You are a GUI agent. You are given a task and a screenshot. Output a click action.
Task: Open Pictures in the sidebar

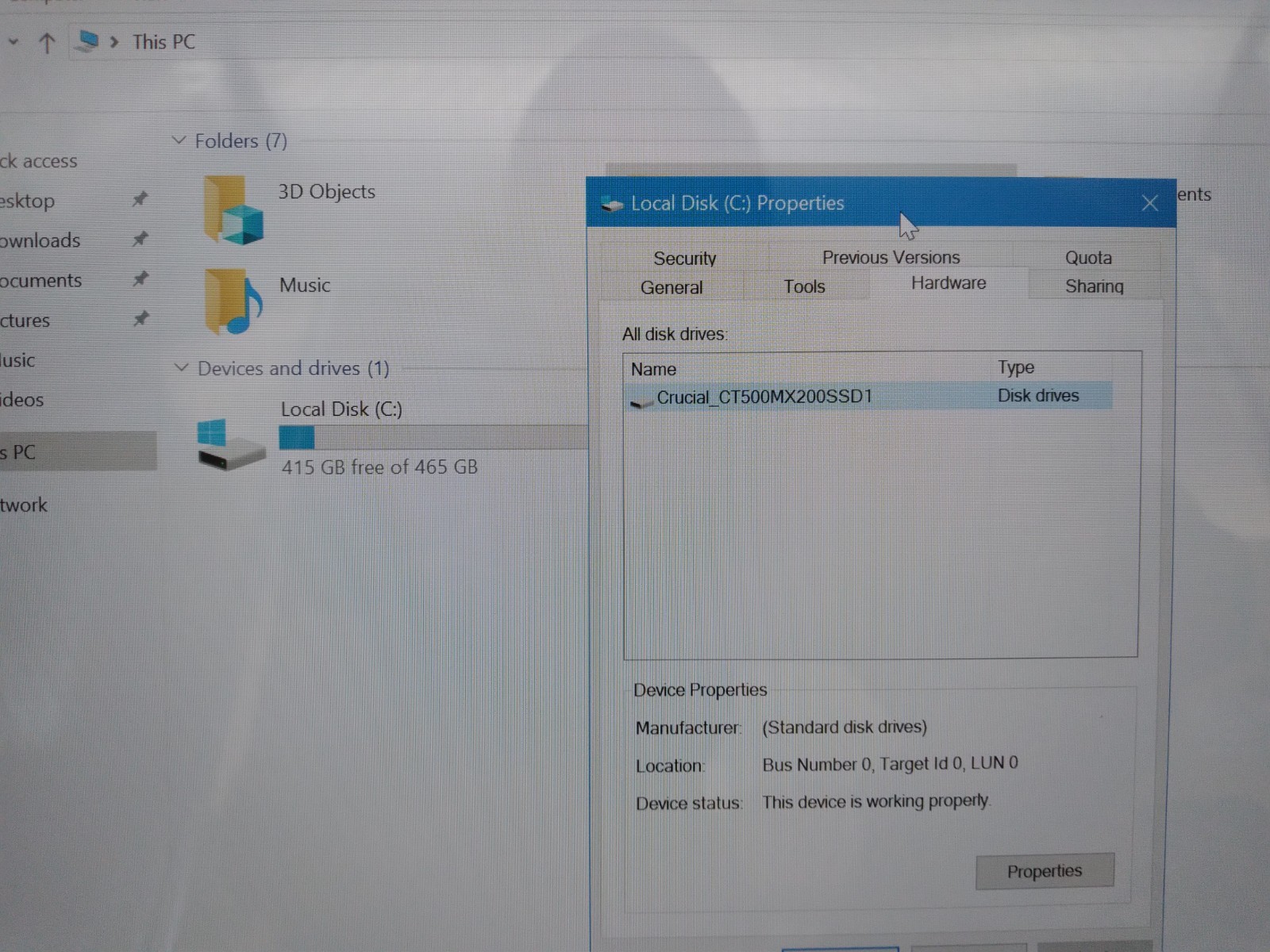25,321
